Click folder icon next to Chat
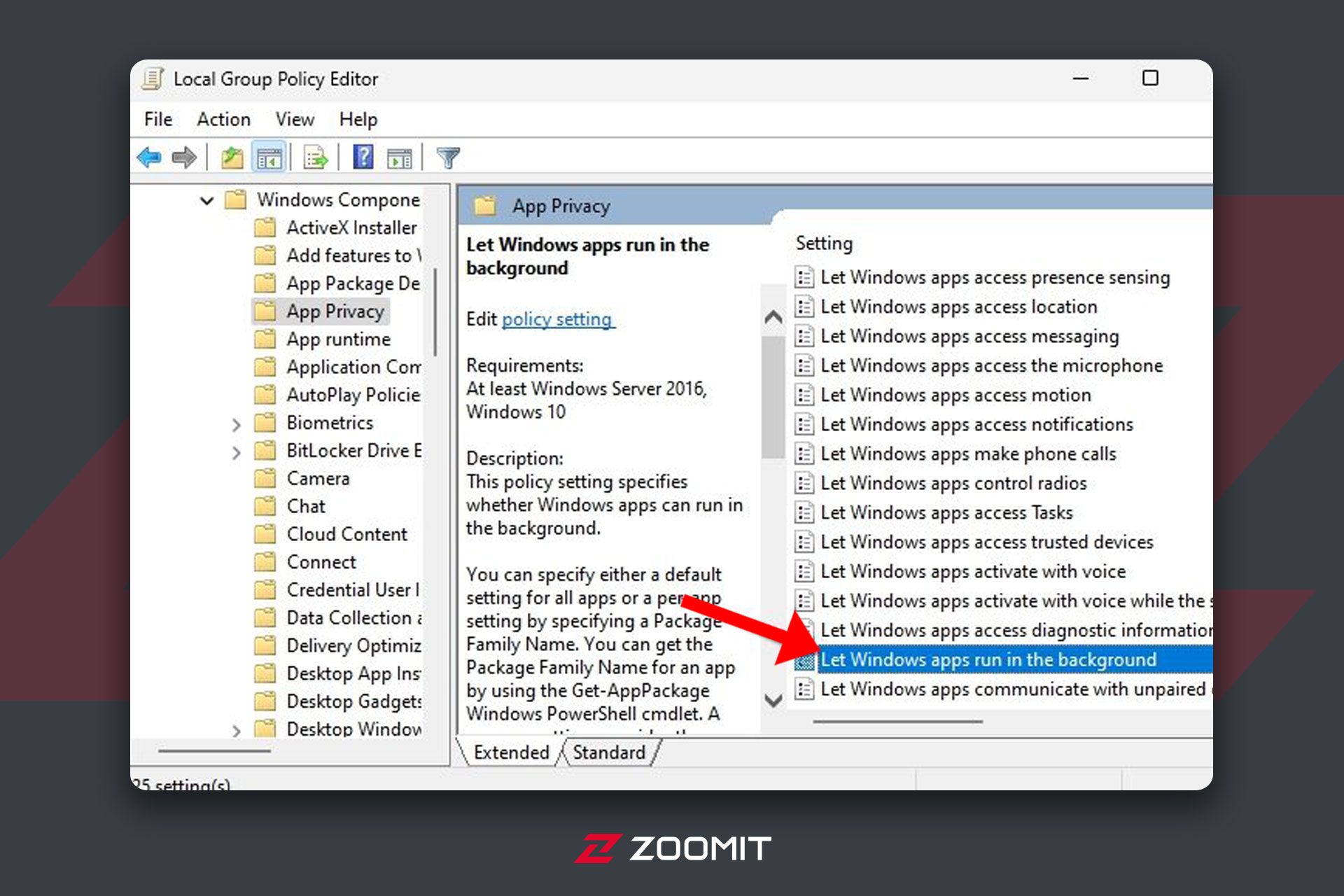The height and width of the screenshot is (896, 1344). click(265, 506)
